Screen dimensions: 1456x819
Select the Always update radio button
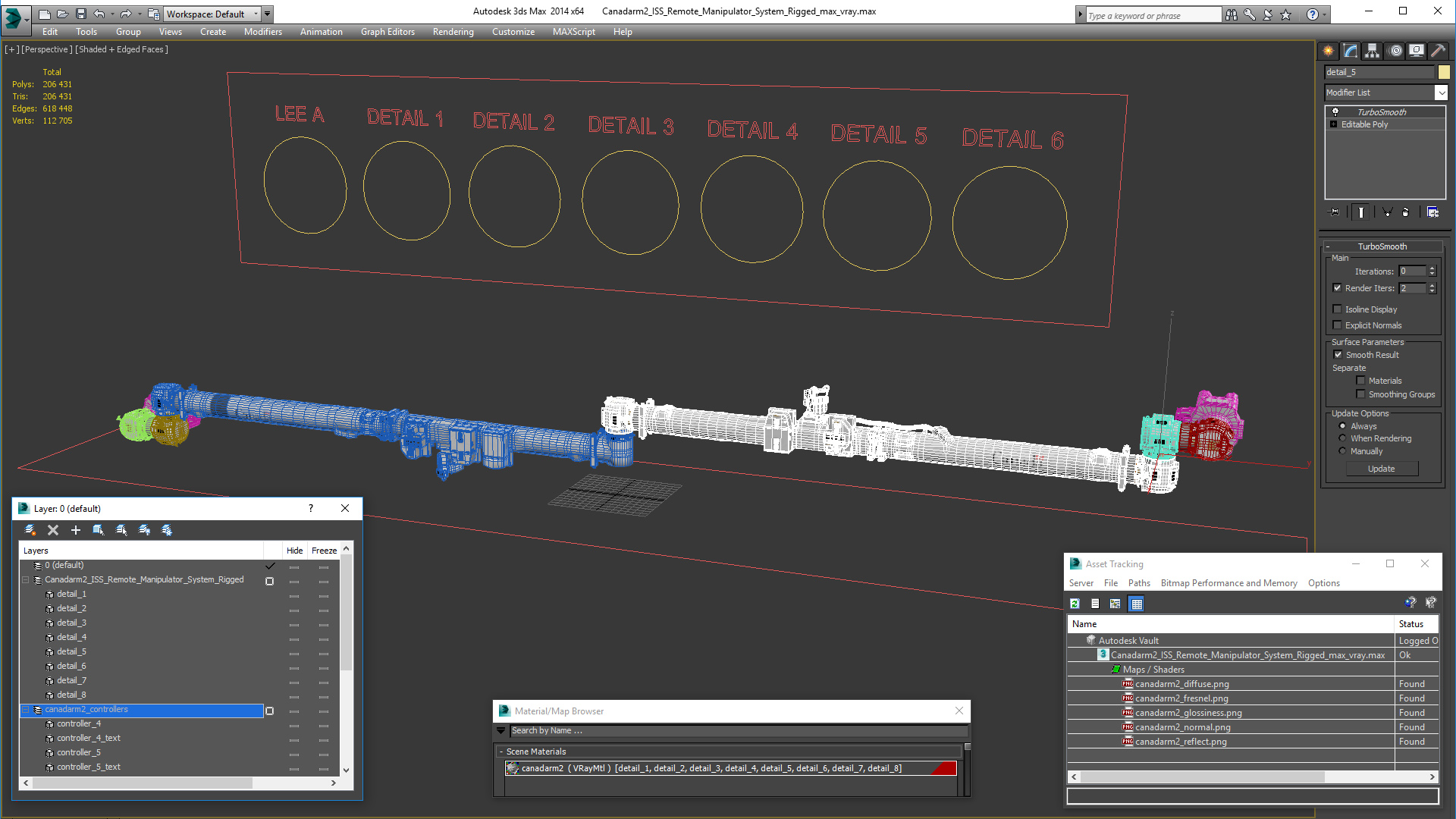tap(1342, 426)
